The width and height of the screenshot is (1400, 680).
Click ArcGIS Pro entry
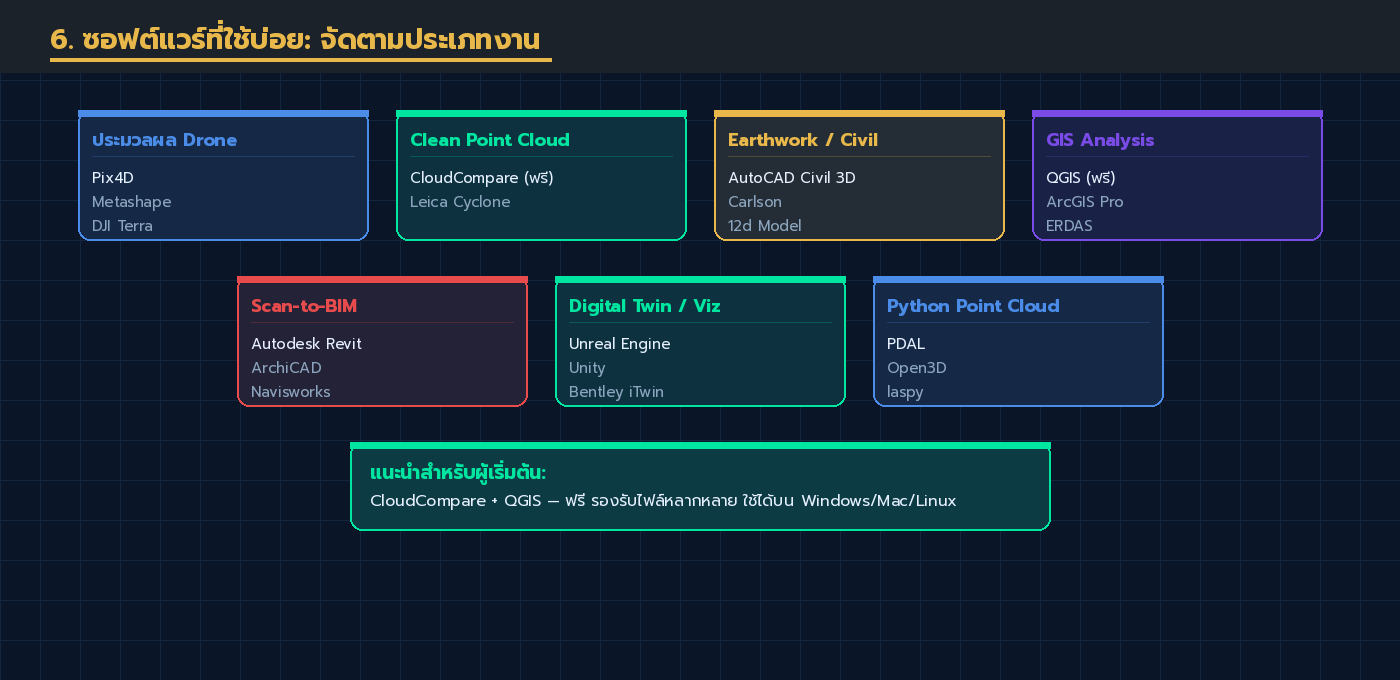click(x=1085, y=202)
